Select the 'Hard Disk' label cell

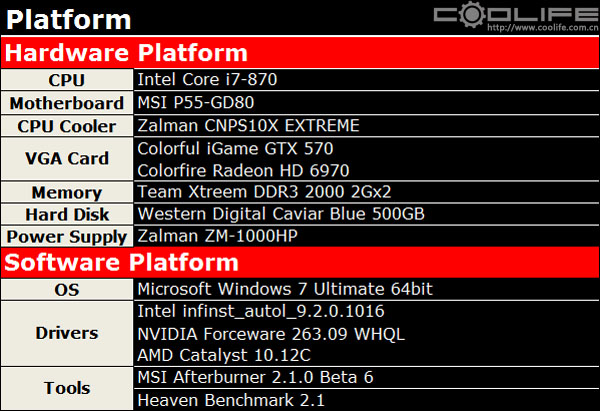67,214
